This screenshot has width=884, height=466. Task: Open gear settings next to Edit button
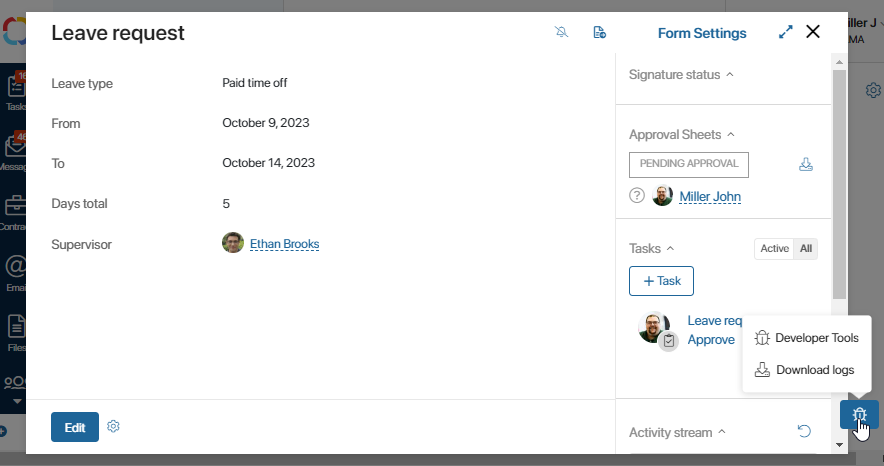(113, 427)
